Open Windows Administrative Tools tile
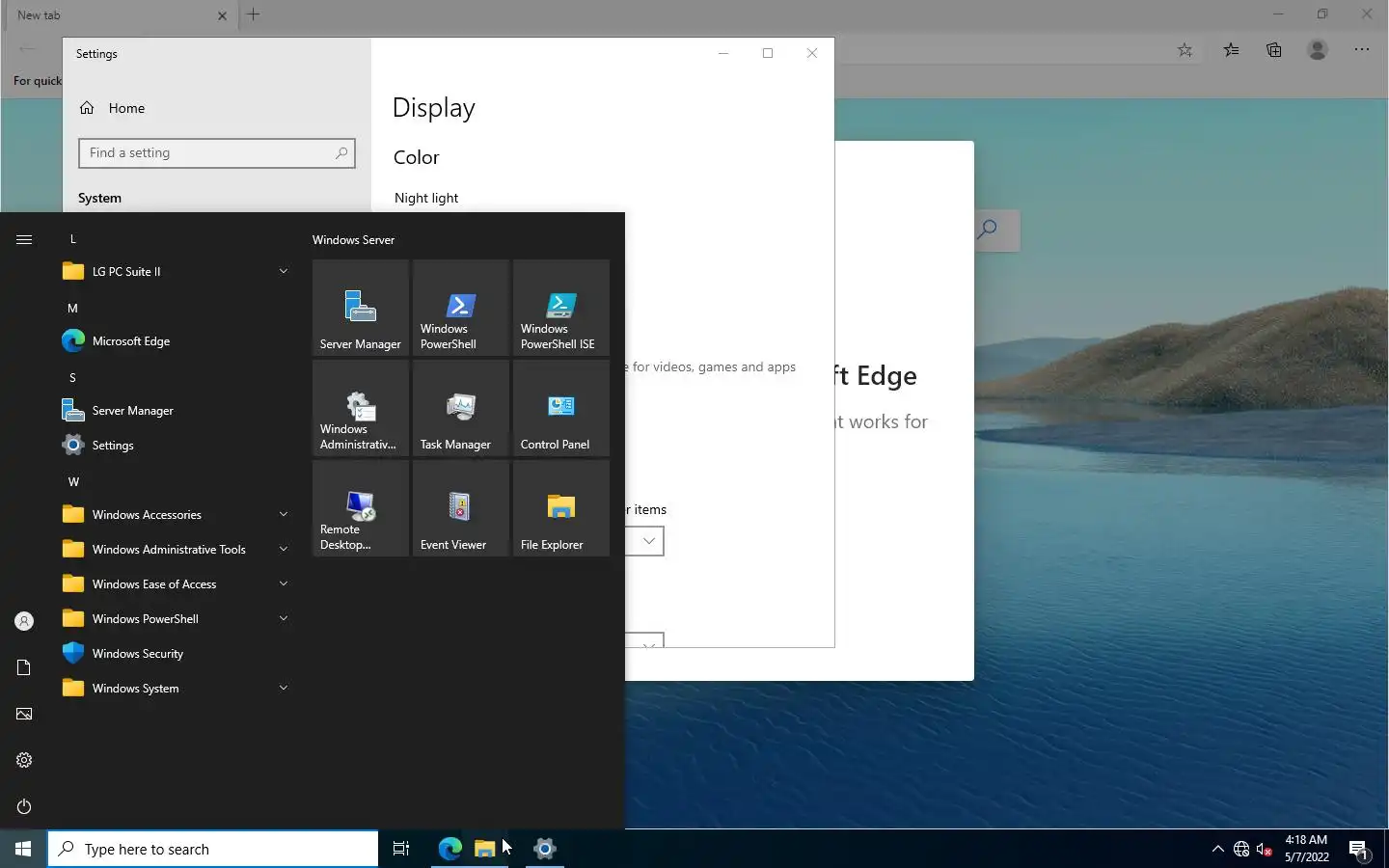Image resolution: width=1389 pixels, height=868 pixels. [361, 408]
